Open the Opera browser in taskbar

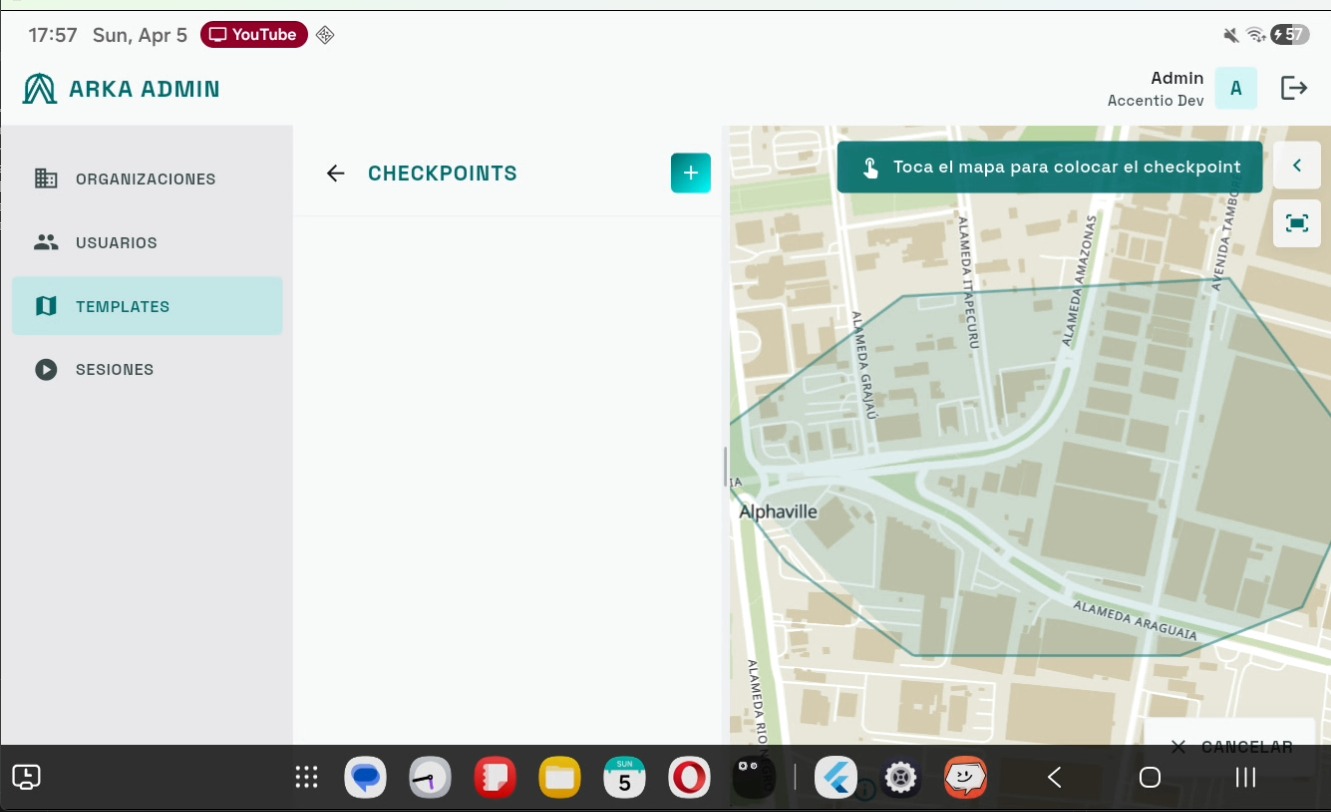coord(688,777)
